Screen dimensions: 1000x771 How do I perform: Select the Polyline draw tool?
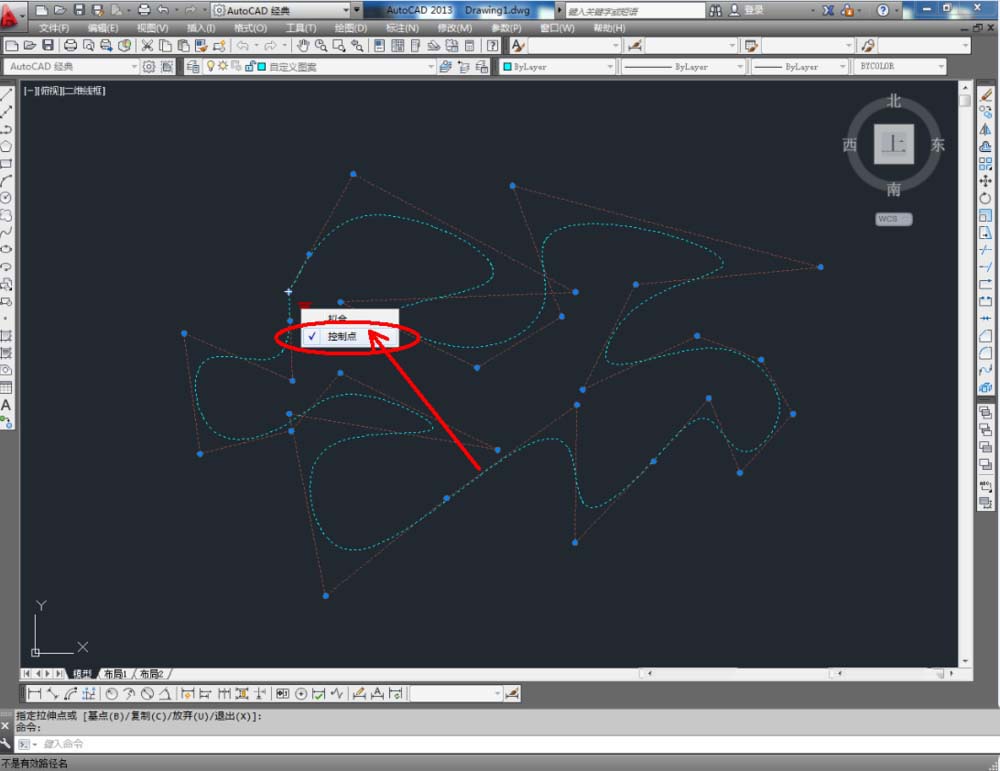click(6, 129)
